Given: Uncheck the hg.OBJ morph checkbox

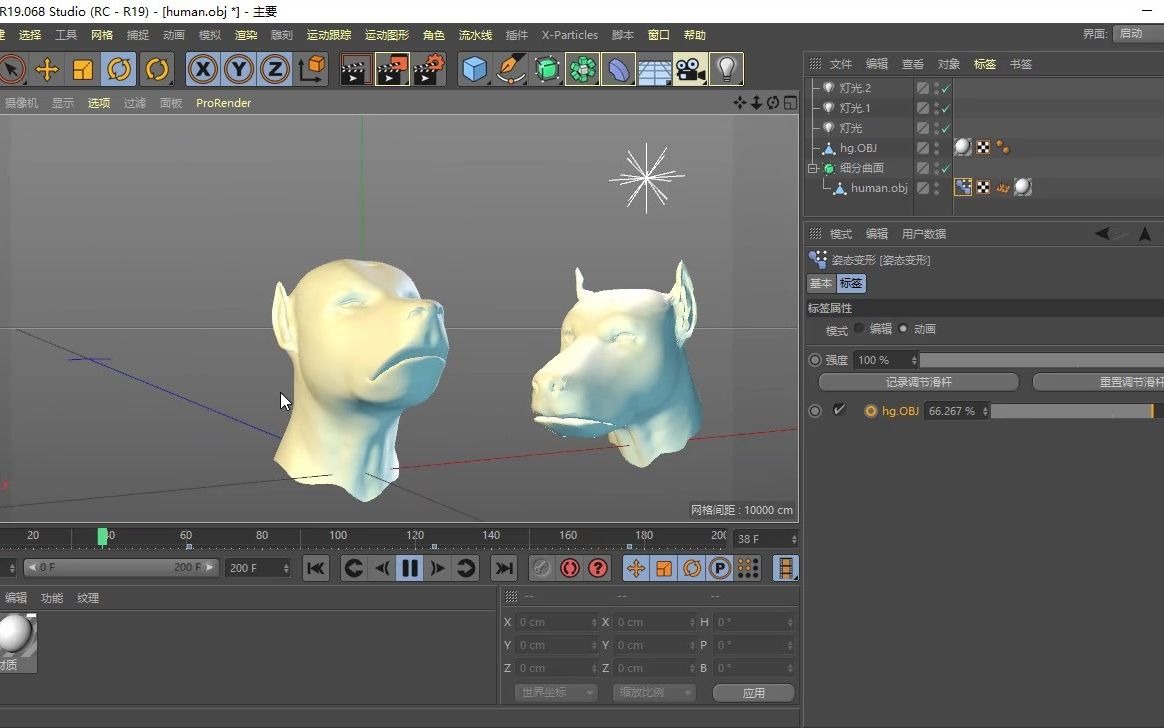Looking at the screenshot, I should tap(839, 410).
